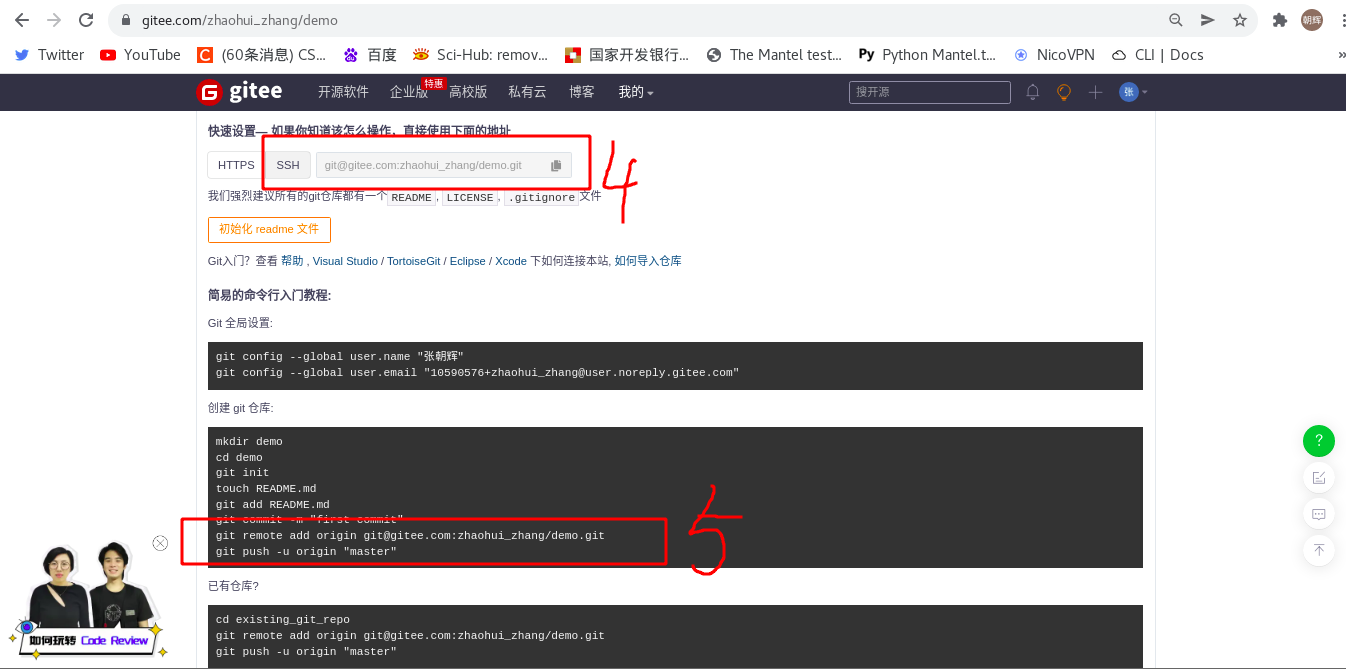Open the CLI | Docs bookmark

click(x=1158, y=55)
